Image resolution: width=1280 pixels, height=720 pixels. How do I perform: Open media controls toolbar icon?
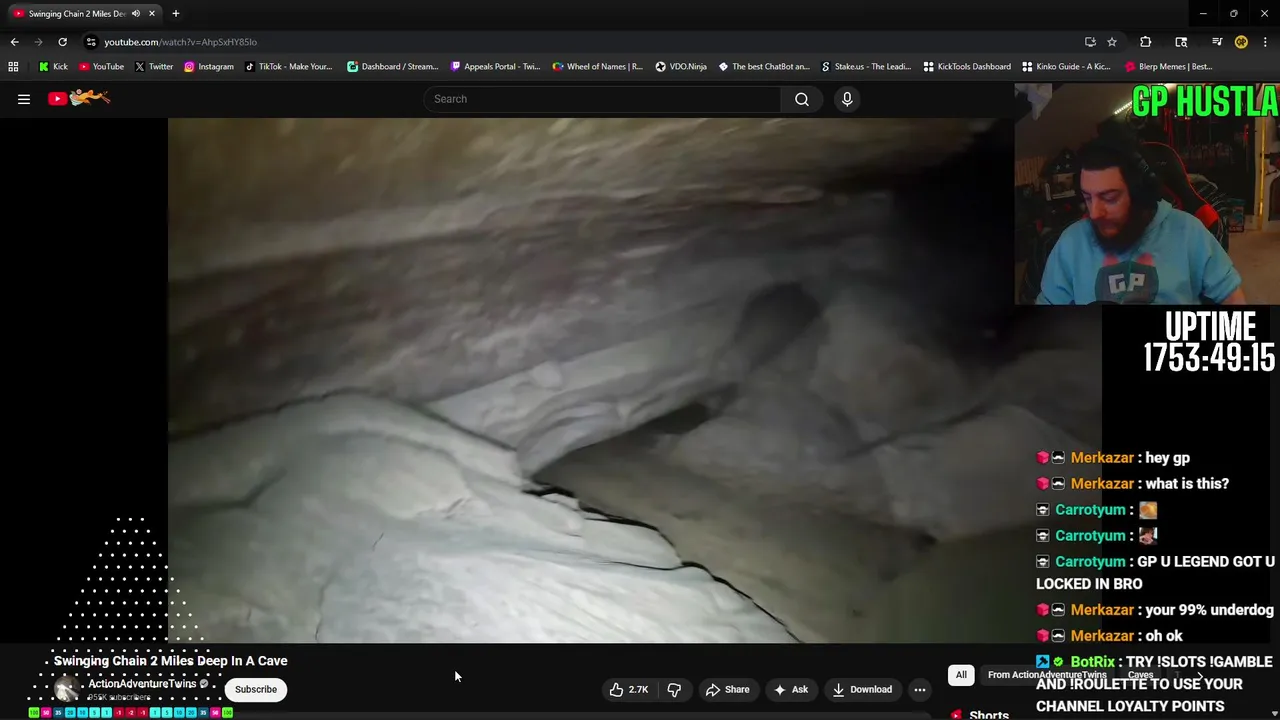(1217, 42)
